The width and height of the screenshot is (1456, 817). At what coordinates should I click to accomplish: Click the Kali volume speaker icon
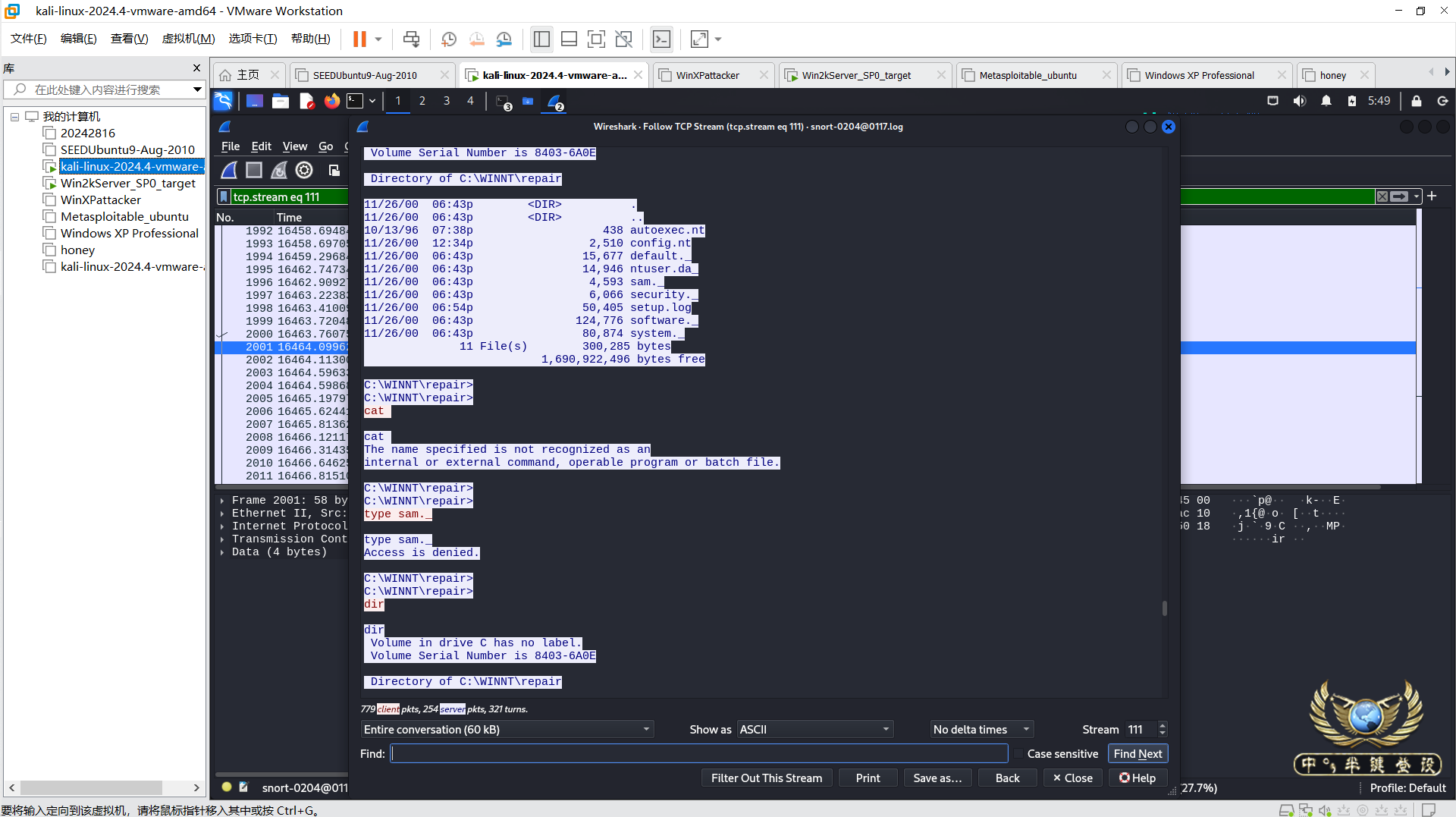point(1299,101)
